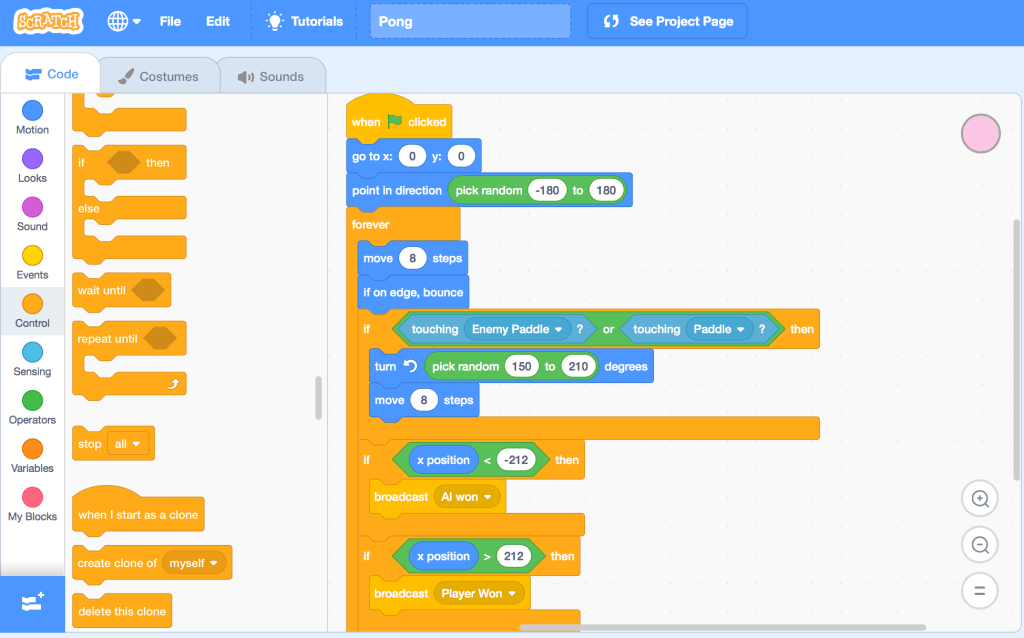Viewport: 1024px width, 638px height.
Task: Choose the Variables block category
Action: click(32, 449)
